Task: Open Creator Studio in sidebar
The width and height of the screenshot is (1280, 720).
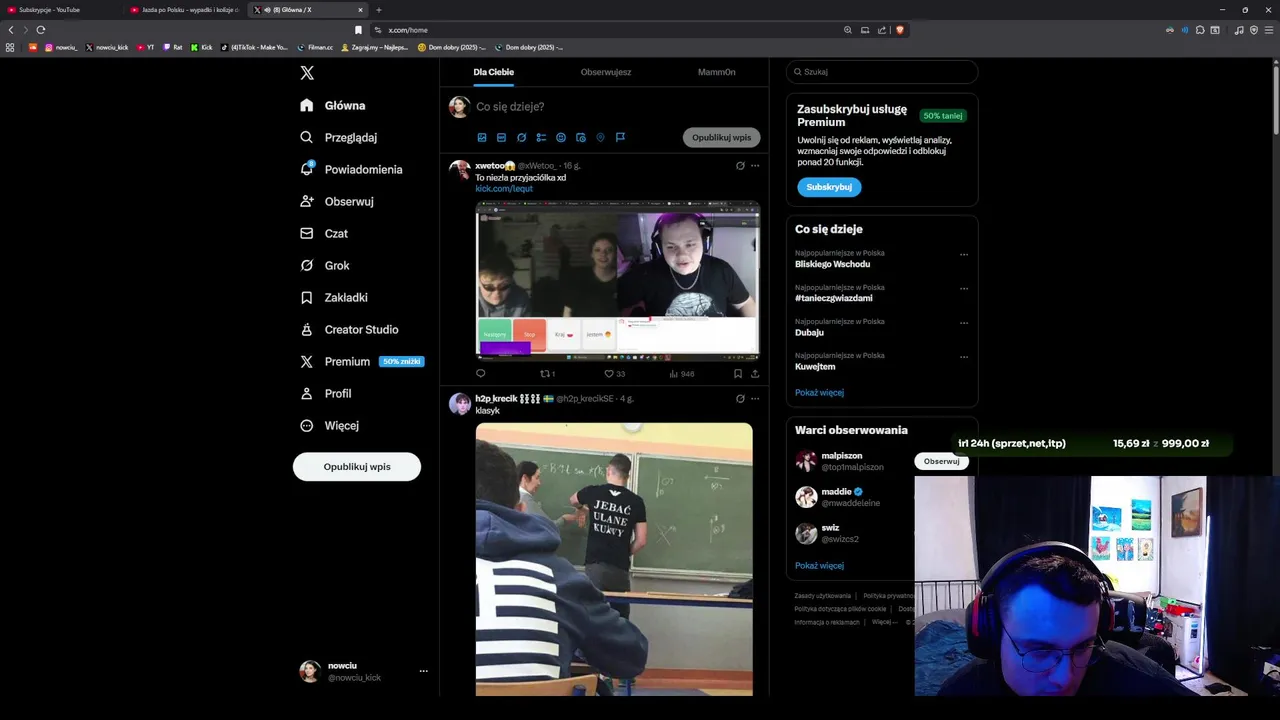Action: (349, 329)
